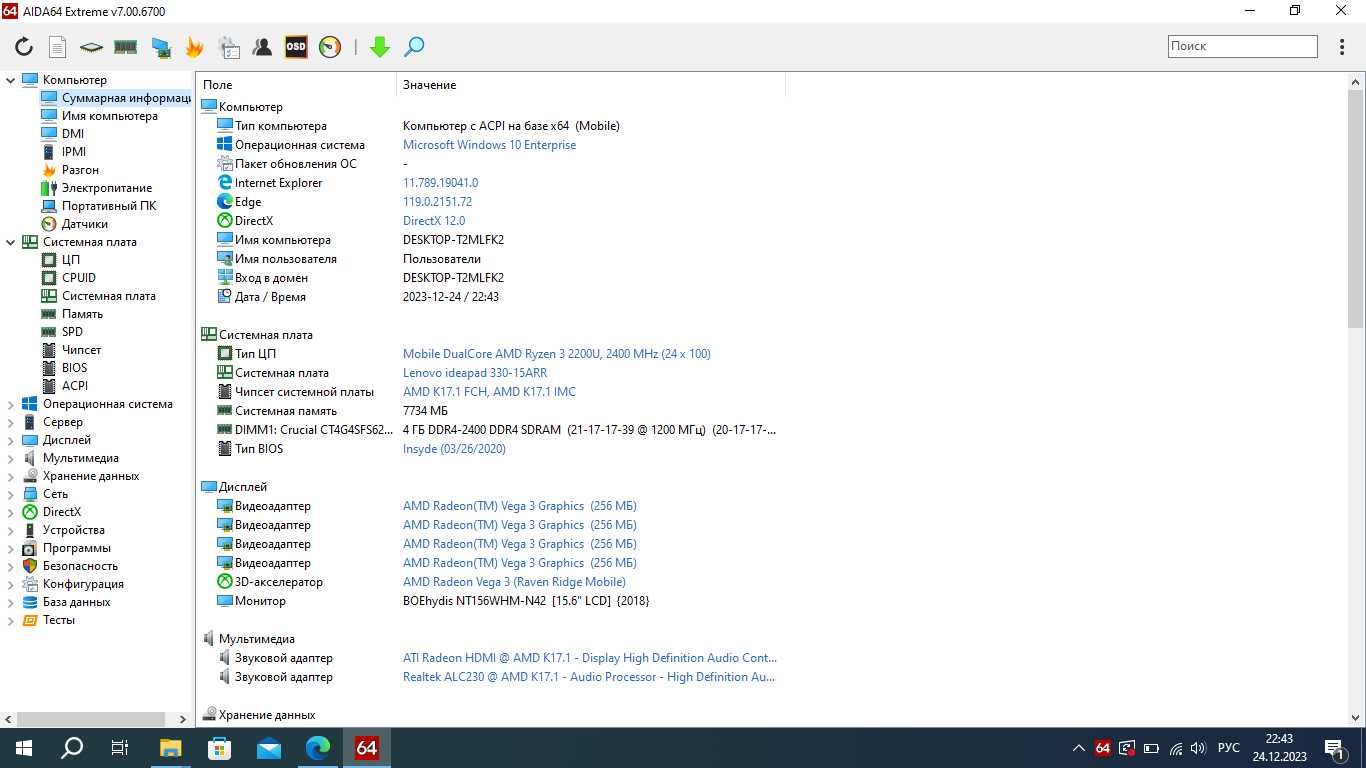The image size is (1366, 768).
Task: Open the Report document icon in toolbar
Action: click(58, 46)
